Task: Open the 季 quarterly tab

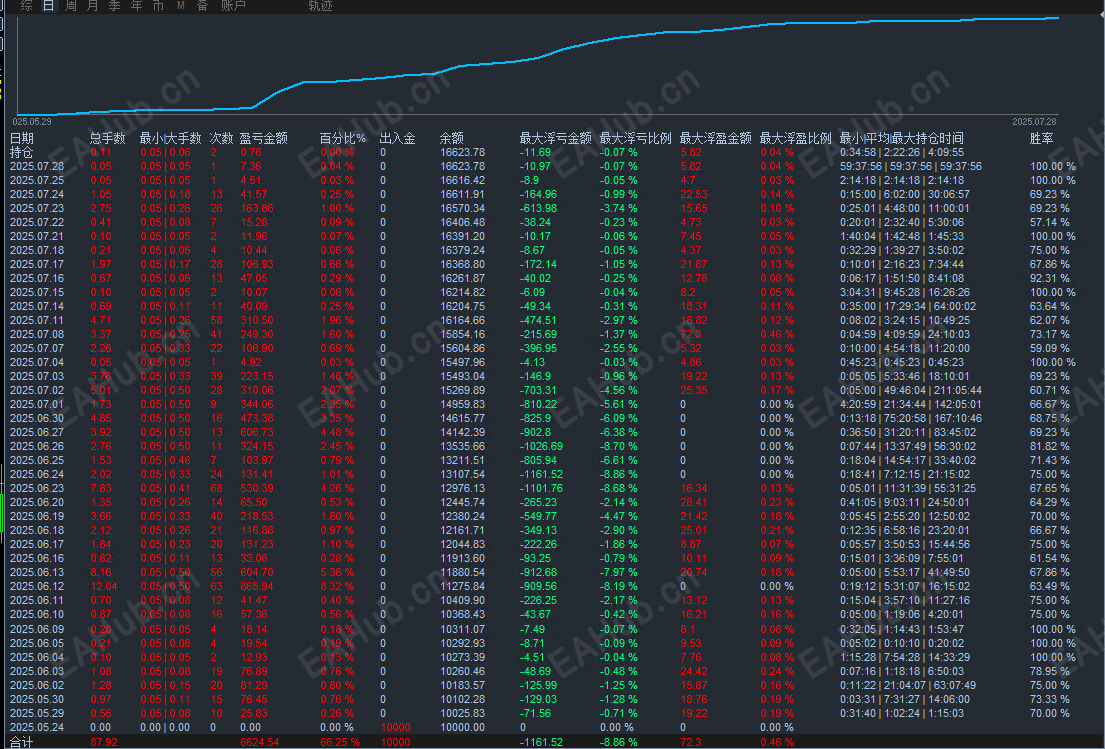Action: (114, 6)
